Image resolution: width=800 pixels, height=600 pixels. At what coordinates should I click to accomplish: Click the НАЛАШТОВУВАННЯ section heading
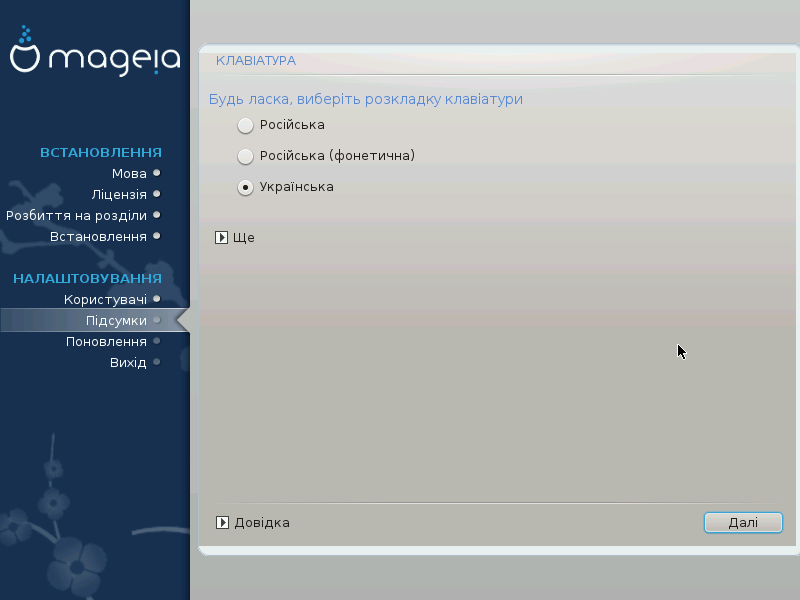[x=87, y=279]
